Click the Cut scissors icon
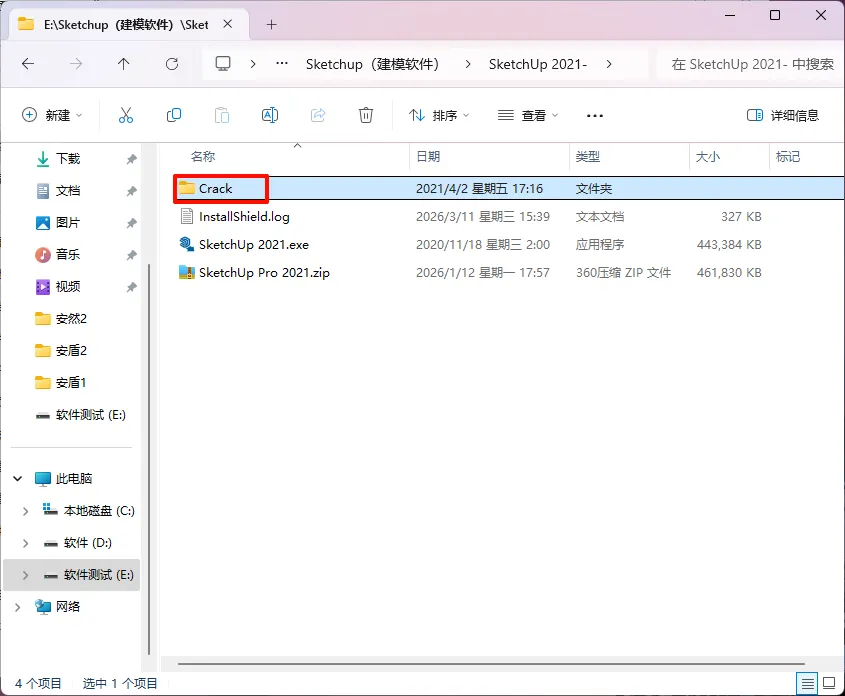Screen dimensions: 845x696 (126, 115)
